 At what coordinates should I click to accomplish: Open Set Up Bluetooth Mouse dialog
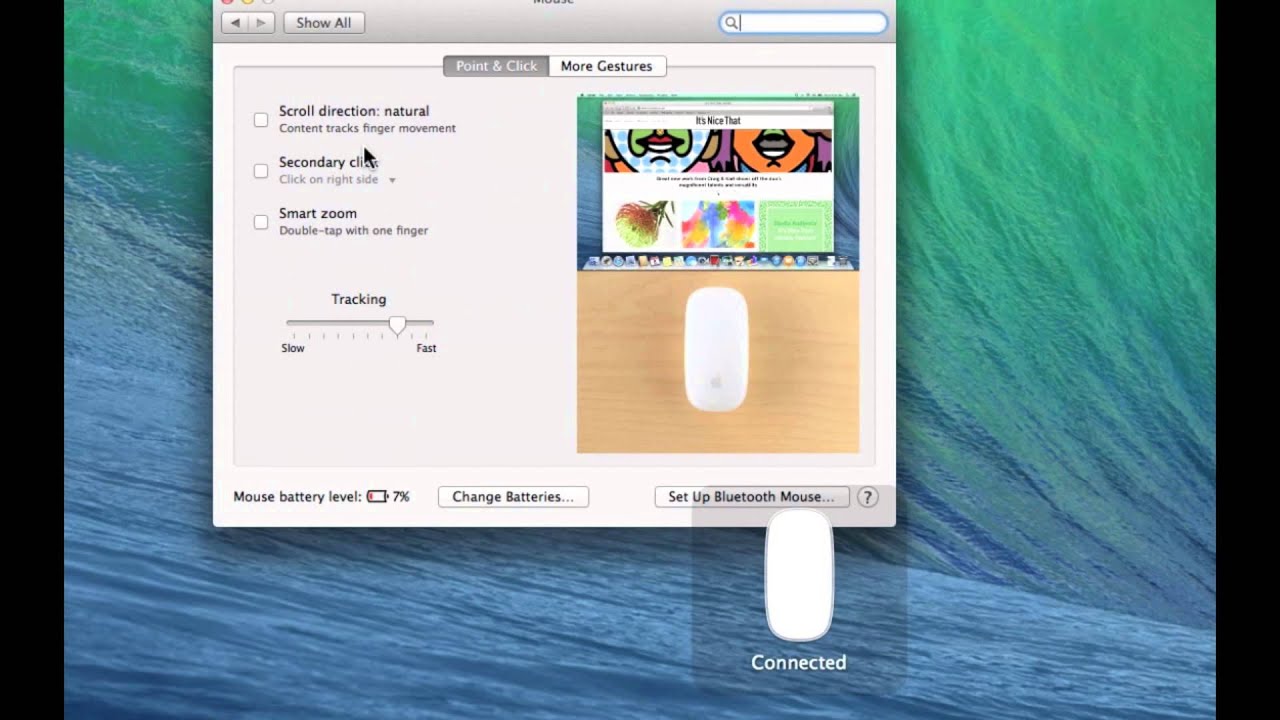(x=751, y=496)
